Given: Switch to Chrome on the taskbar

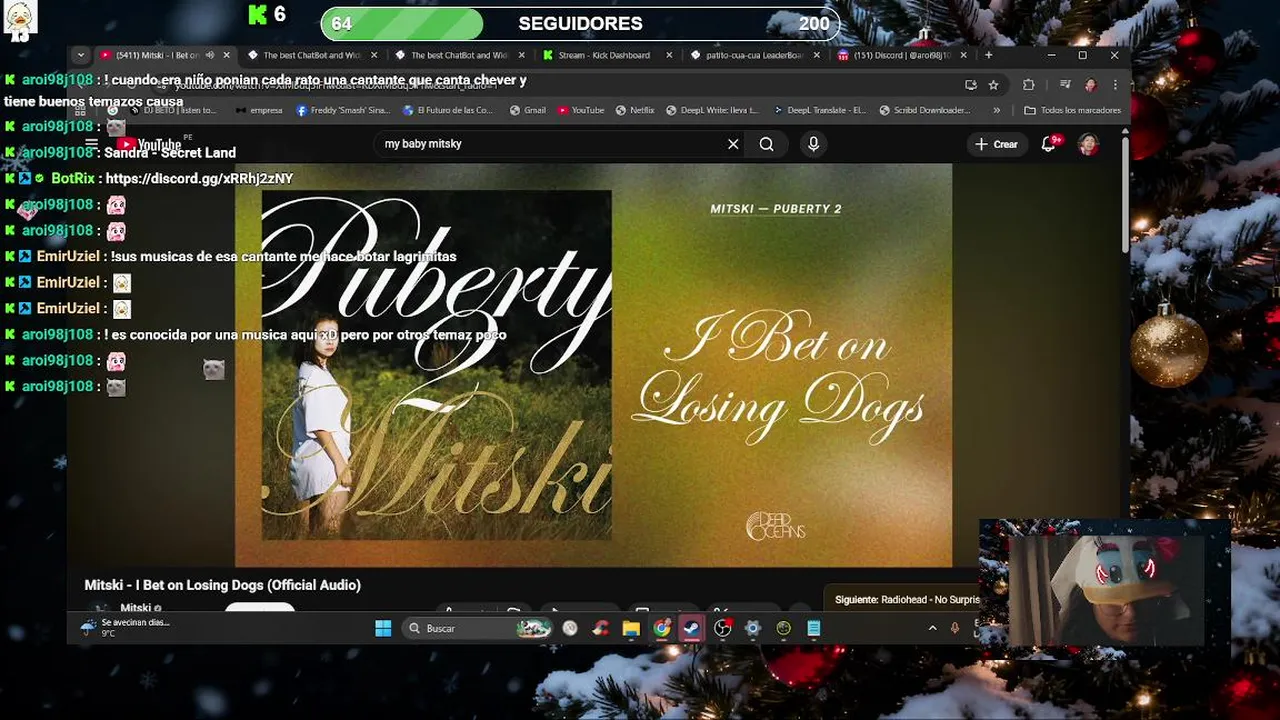Looking at the screenshot, I should (661, 628).
